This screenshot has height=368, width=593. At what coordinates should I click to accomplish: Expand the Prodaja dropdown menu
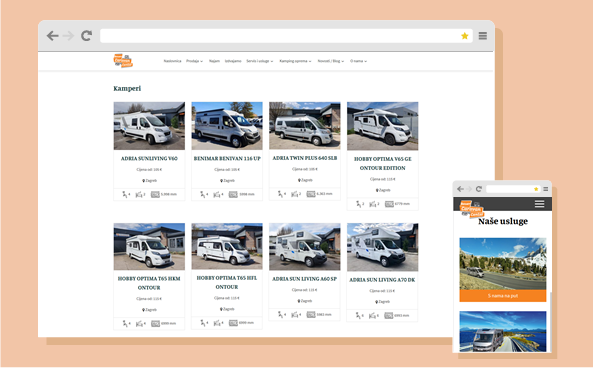click(x=194, y=61)
